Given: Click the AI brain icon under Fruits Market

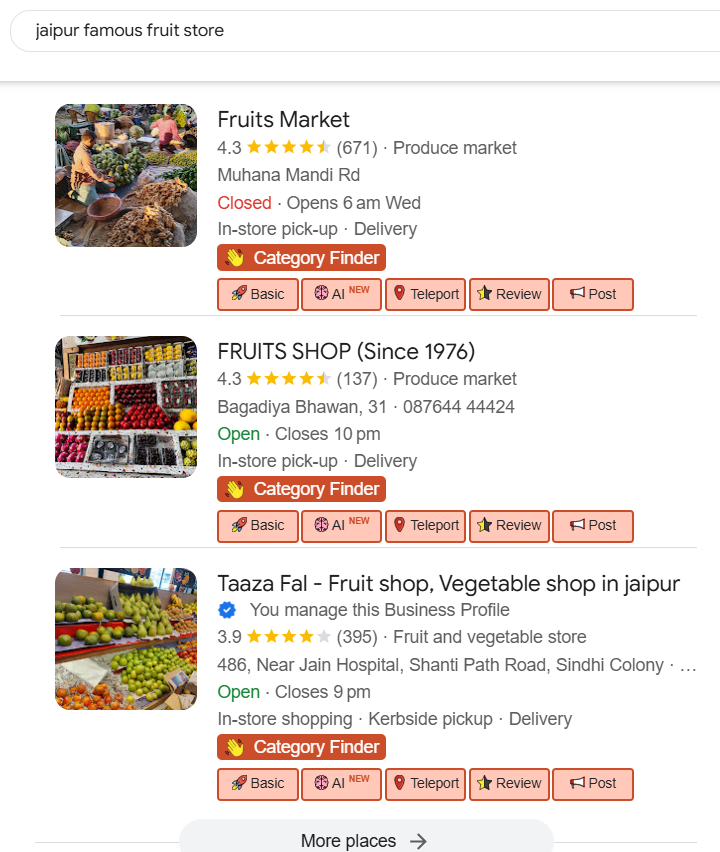Looking at the screenshot, I should [x=322, y=294].
